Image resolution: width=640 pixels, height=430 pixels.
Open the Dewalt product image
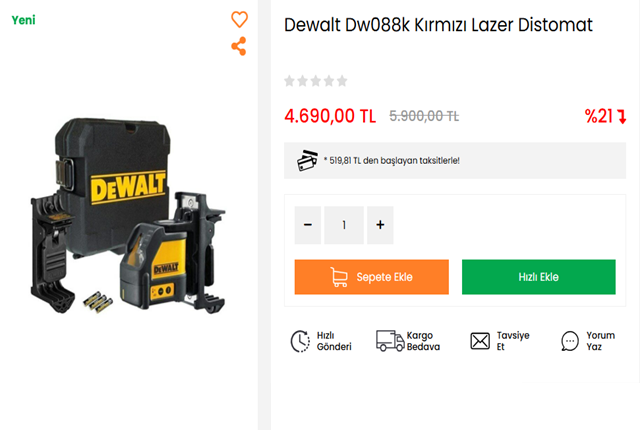(x=128, y=216)
